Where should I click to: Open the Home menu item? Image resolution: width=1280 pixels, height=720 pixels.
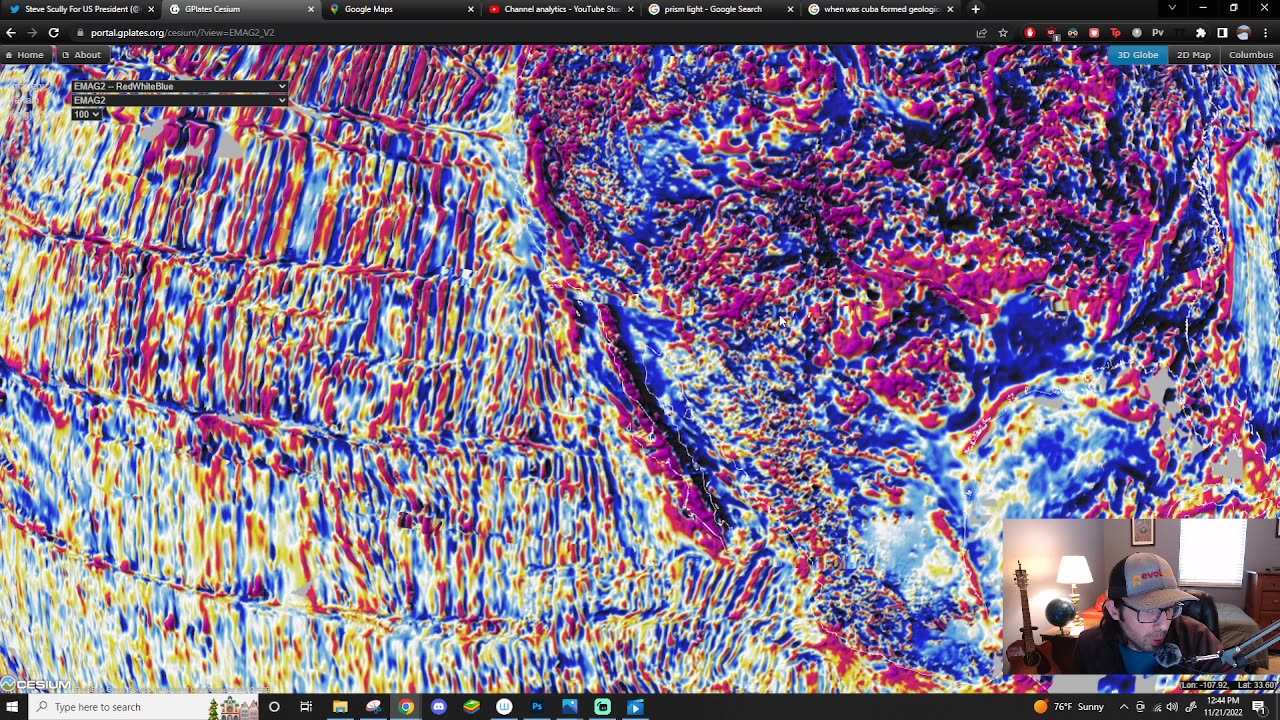tap(24, 55)
